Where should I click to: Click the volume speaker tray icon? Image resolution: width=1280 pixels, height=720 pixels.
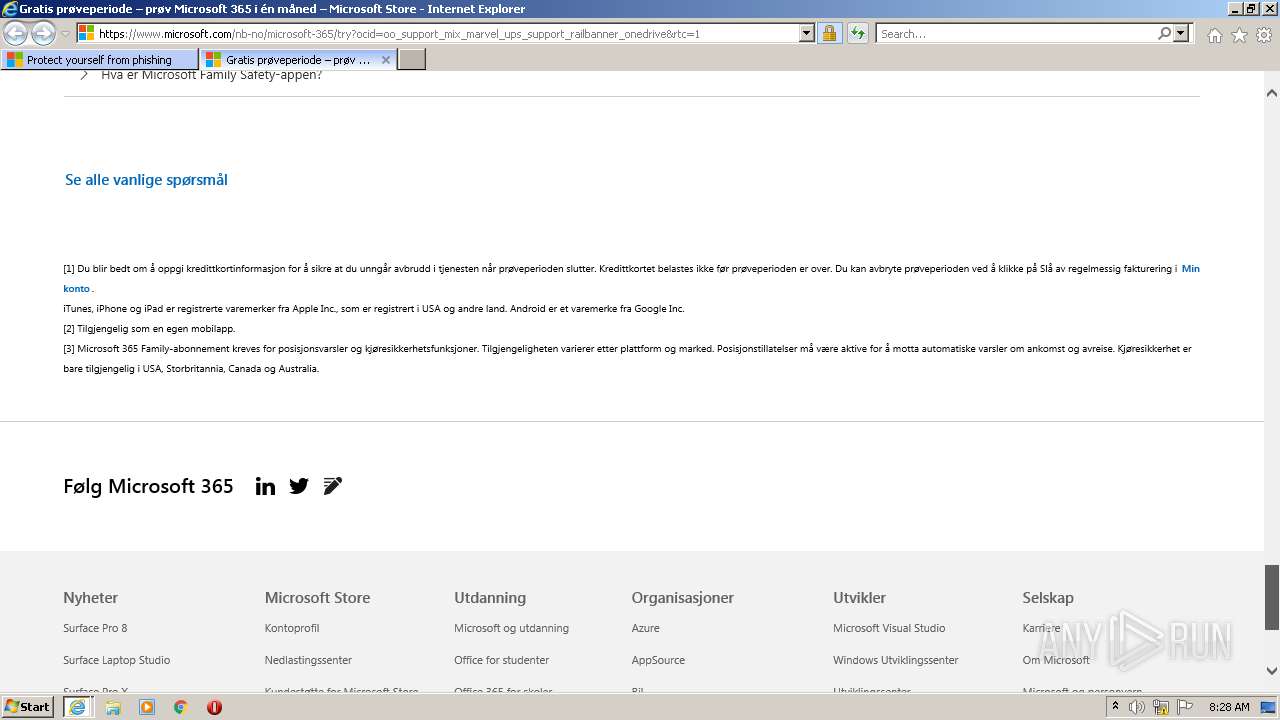point(1137,707)
